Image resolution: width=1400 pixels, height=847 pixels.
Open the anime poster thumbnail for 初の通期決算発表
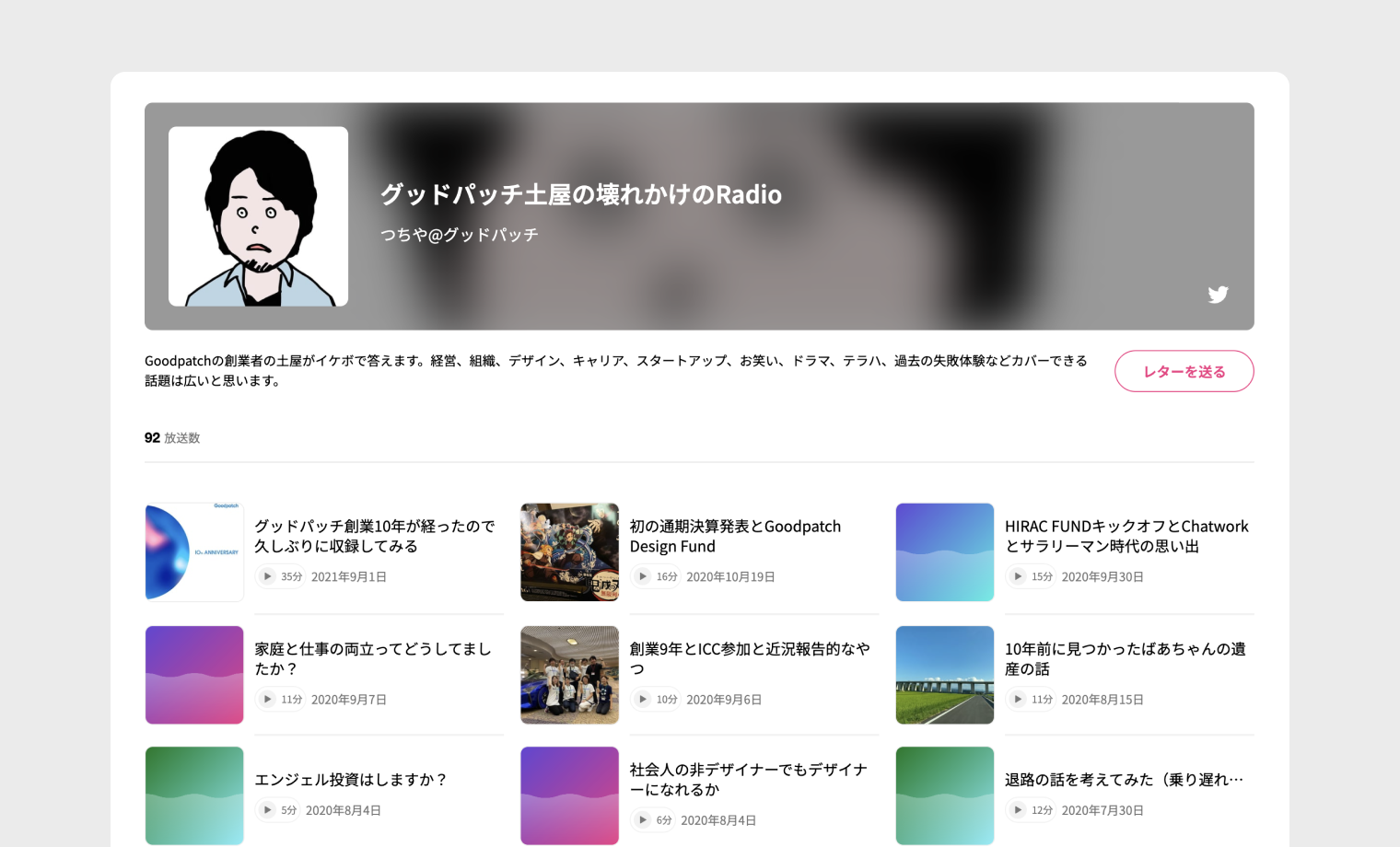(x=569, y=552)
